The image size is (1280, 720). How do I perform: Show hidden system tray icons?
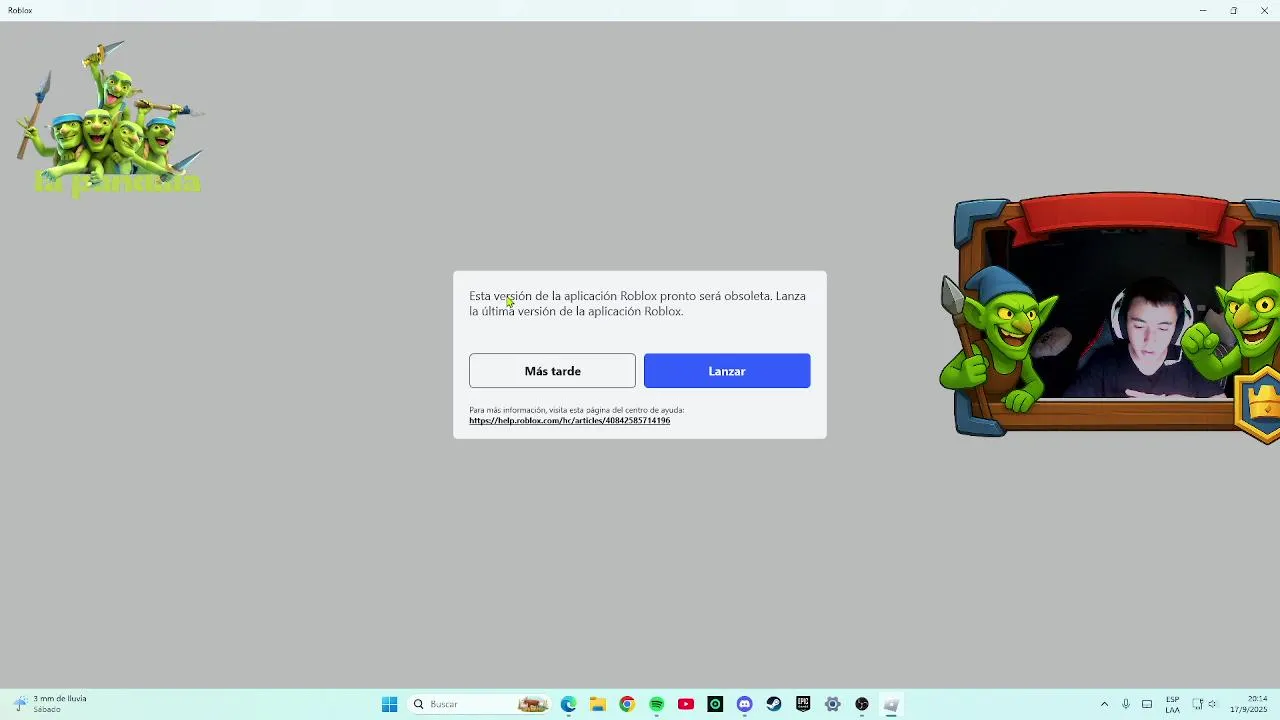[x=1104, y=704]
